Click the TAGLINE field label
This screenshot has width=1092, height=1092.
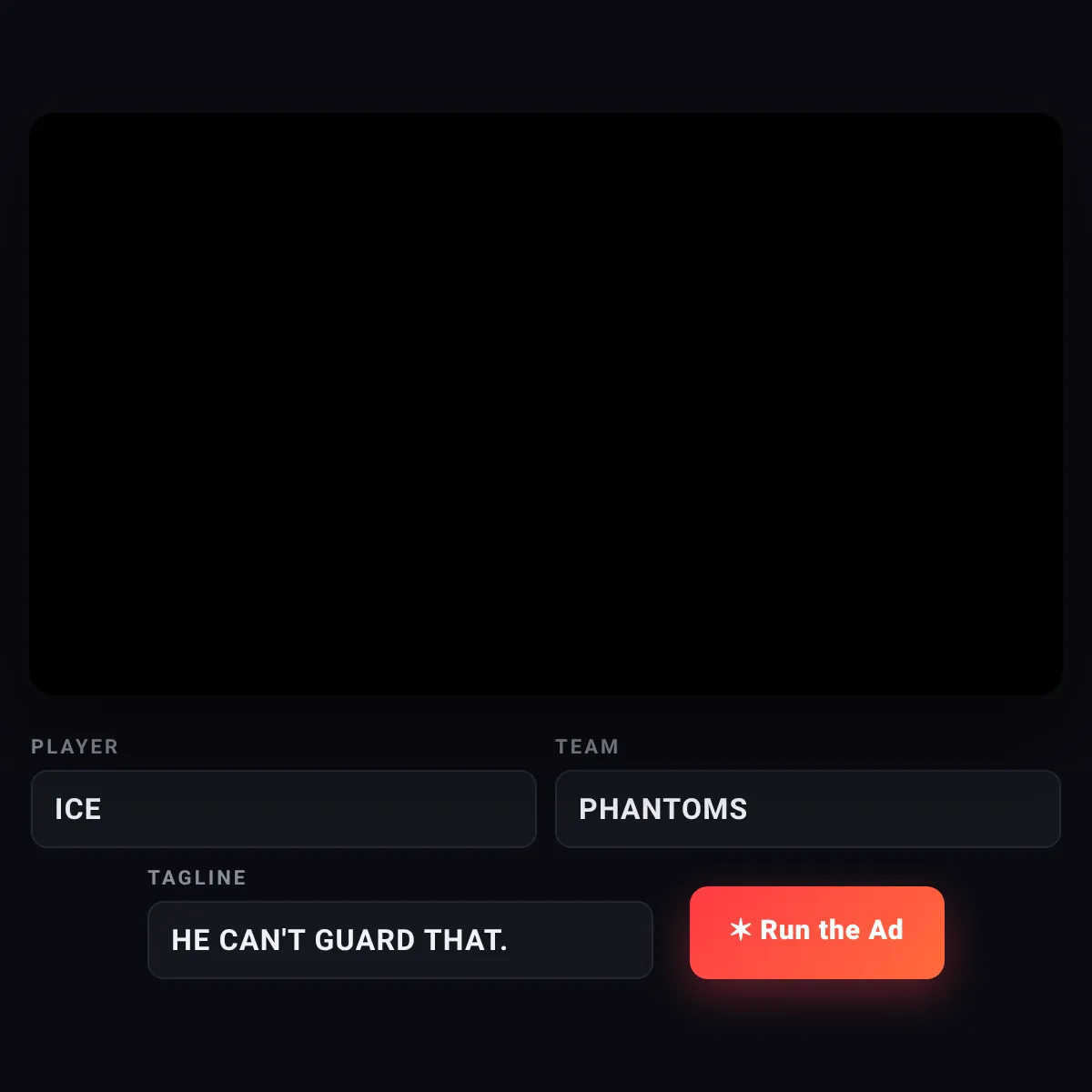click(x=197, y=877)
